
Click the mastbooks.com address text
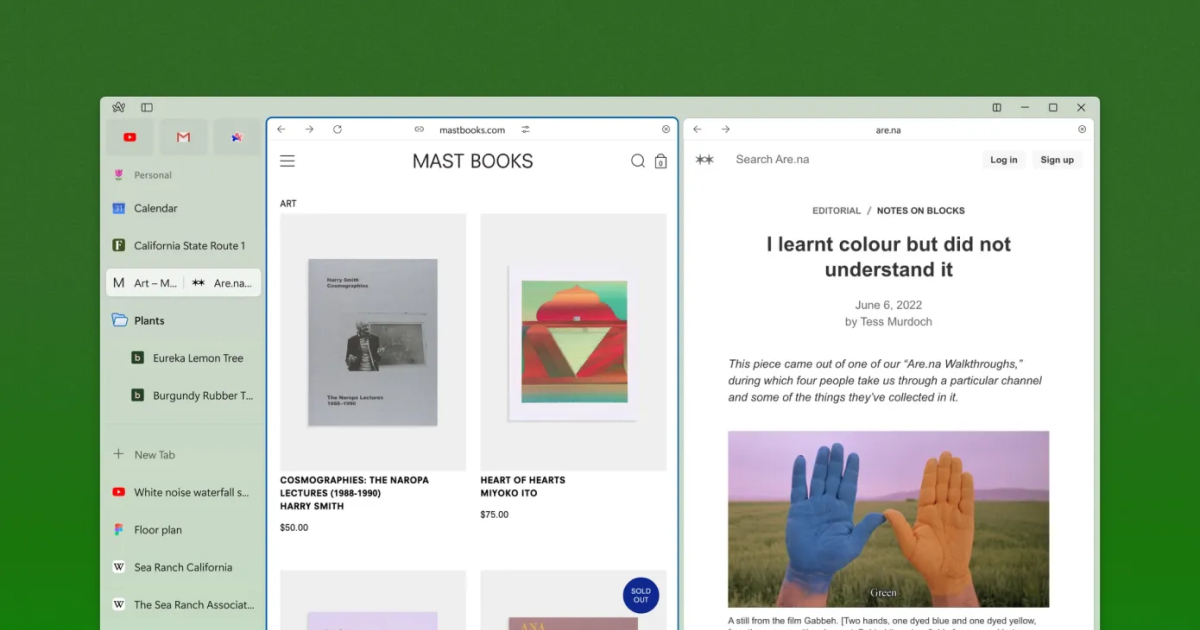(x=472, y=130)
